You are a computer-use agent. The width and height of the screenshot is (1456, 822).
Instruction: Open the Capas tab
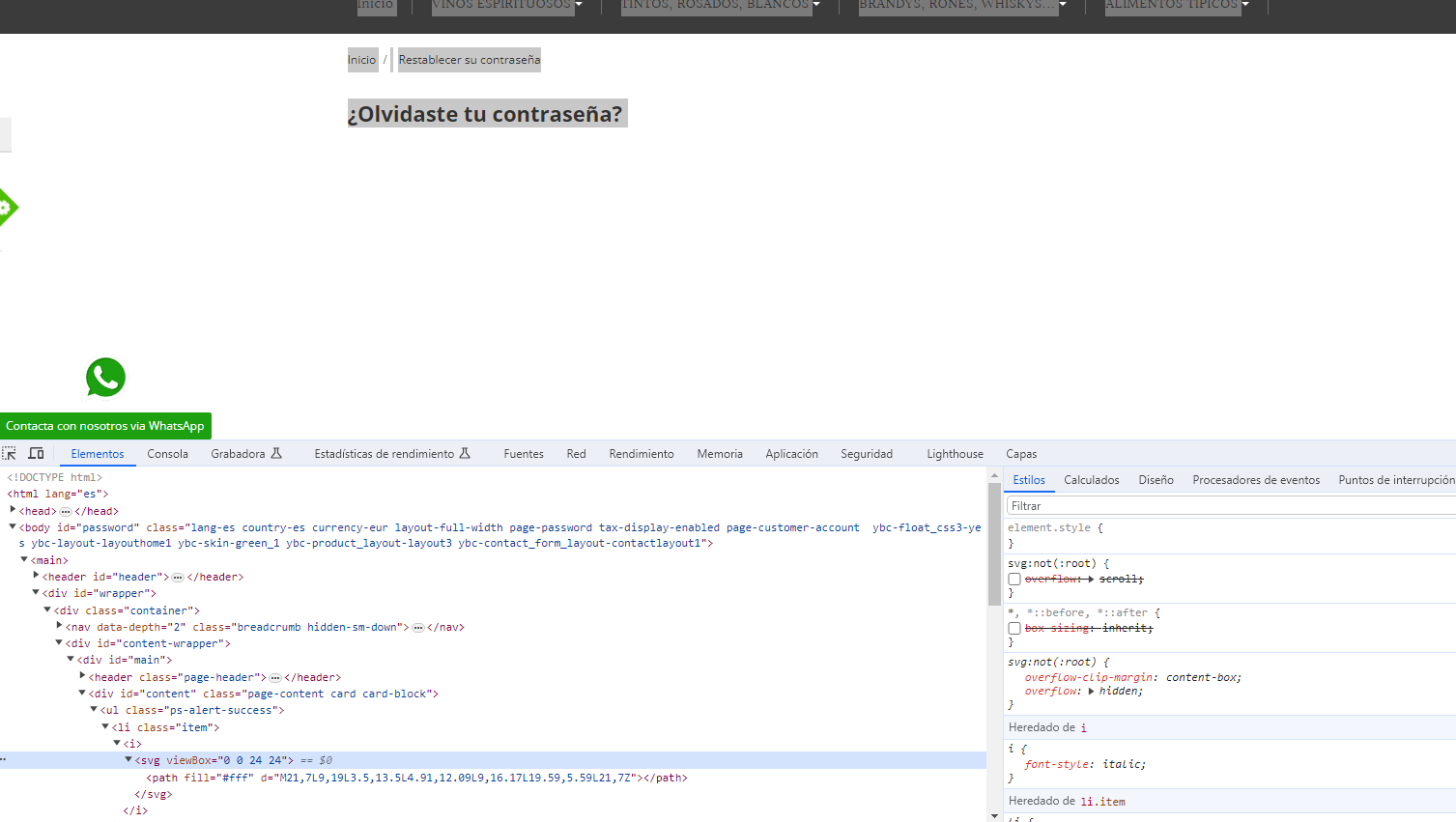(1021, 453)
